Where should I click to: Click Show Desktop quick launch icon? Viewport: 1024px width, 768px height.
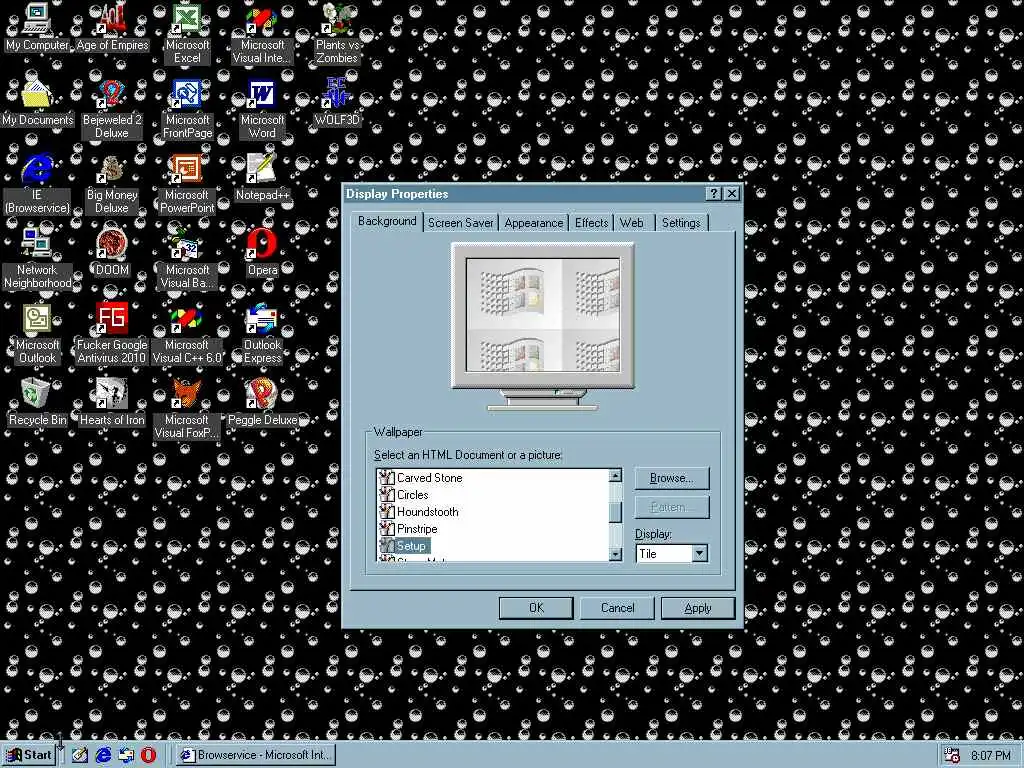point(80,755)
